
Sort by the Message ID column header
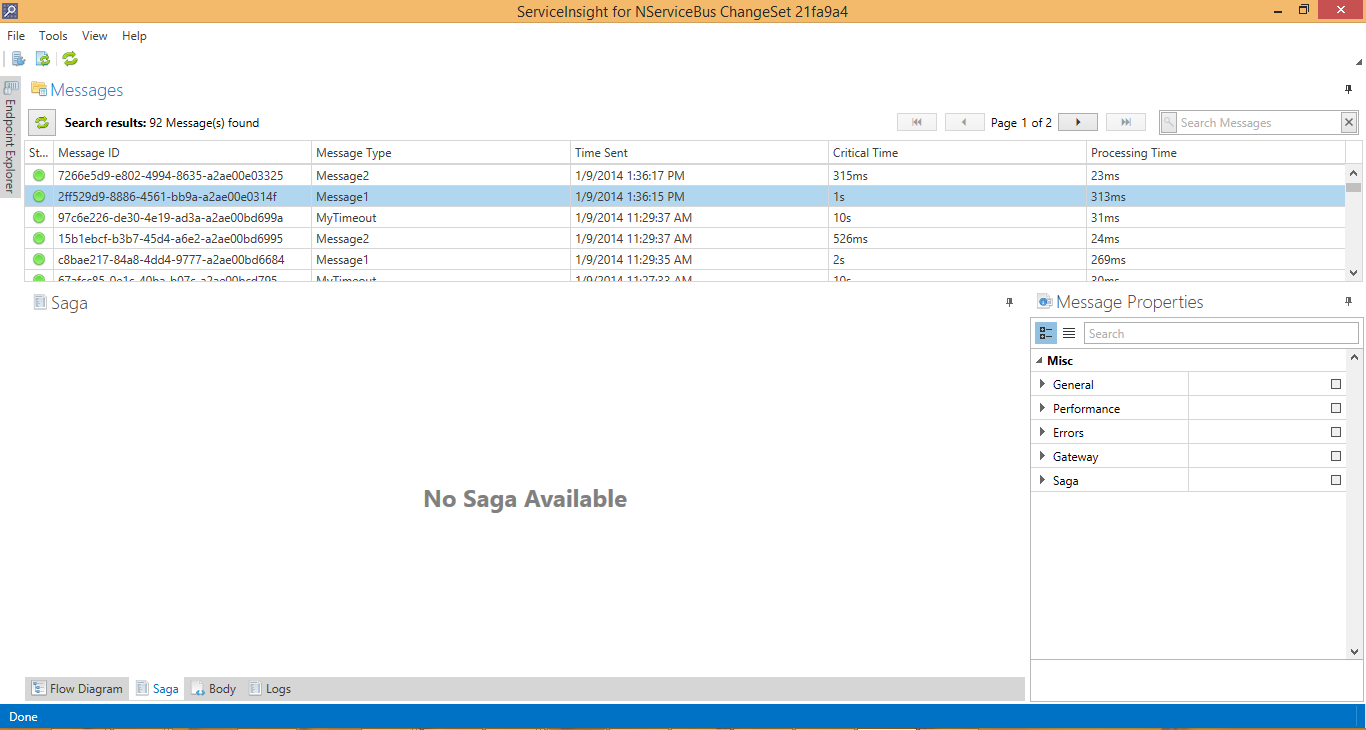pyautogui.click(x=182, y=153)
